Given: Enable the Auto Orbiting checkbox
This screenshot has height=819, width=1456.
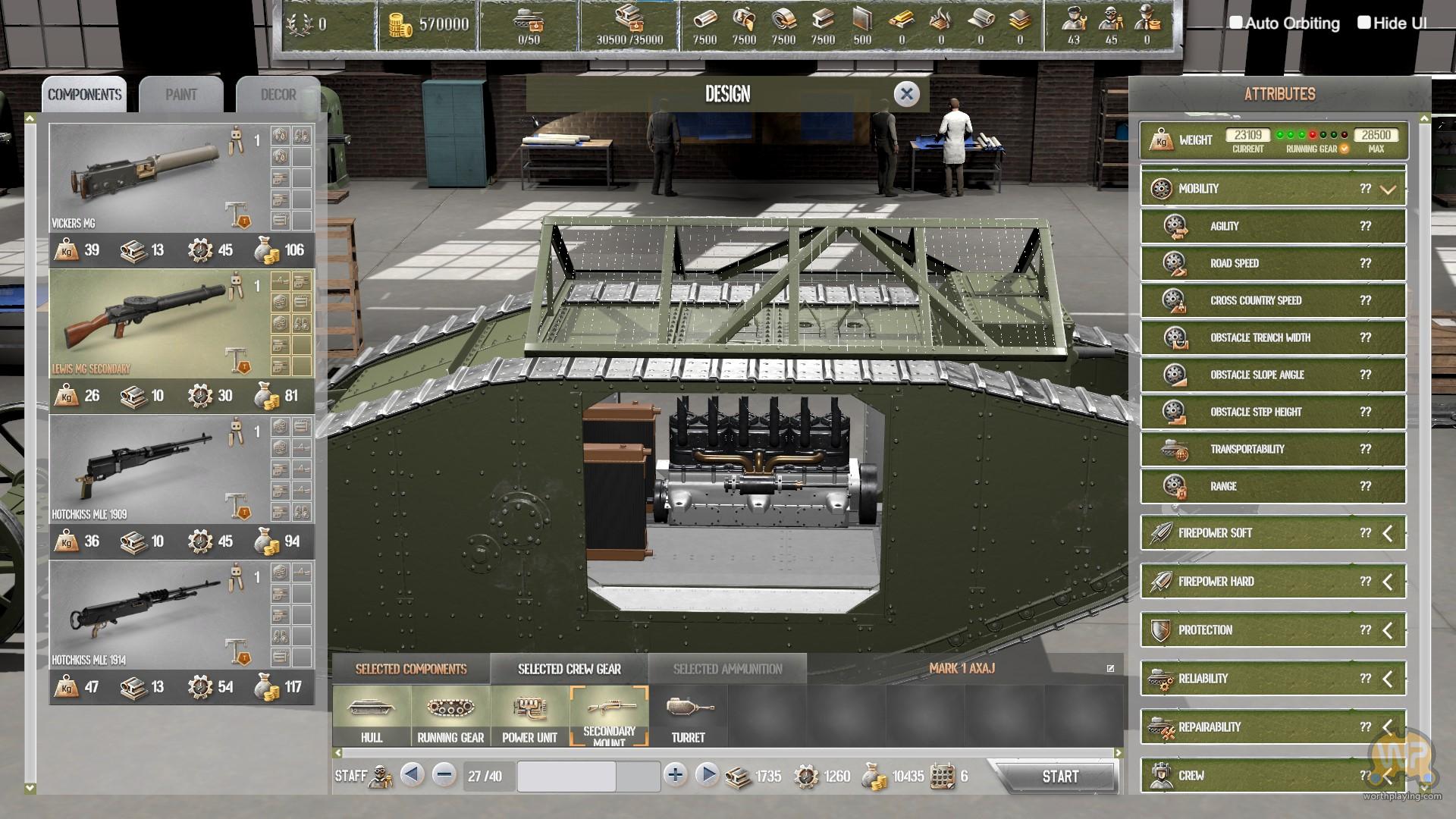Looking at the screenshot, I should (1236, 23).
